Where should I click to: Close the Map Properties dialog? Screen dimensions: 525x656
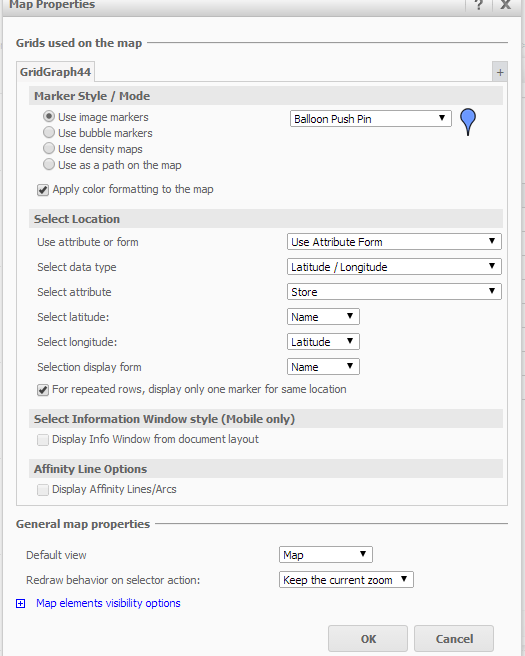tap(506, 5)
